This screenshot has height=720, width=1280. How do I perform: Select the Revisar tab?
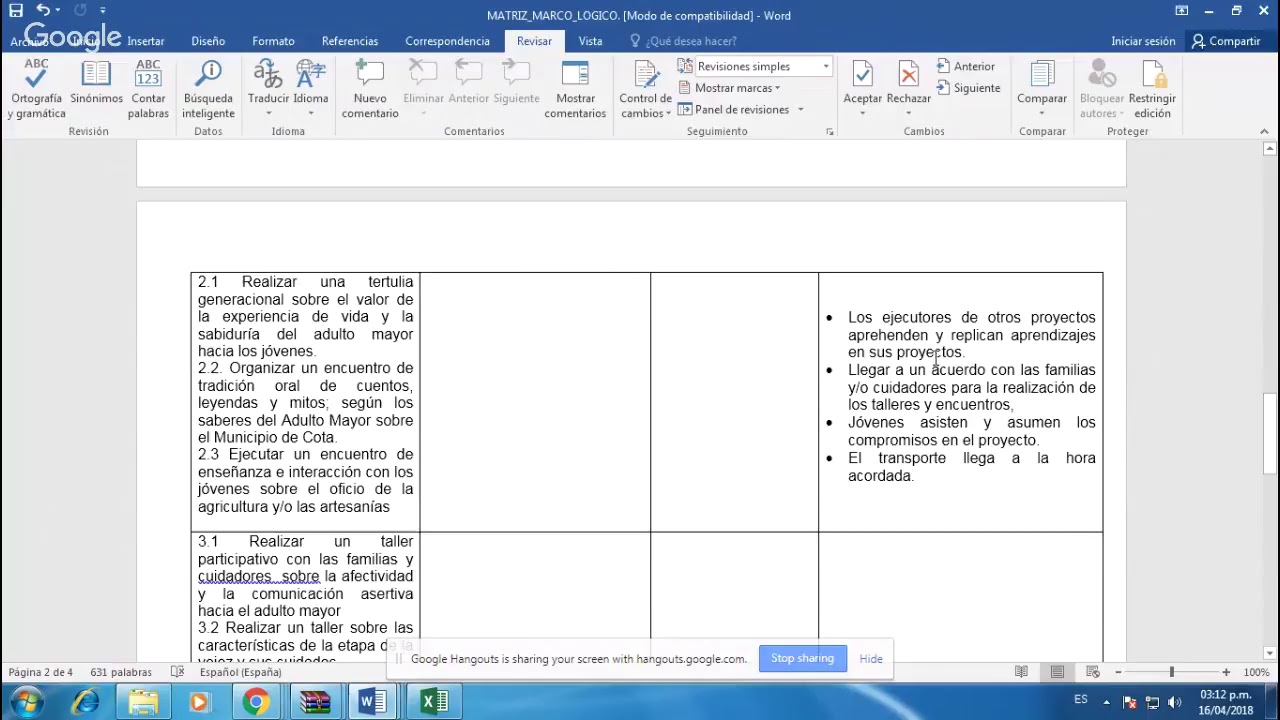(x=534, y=41)
